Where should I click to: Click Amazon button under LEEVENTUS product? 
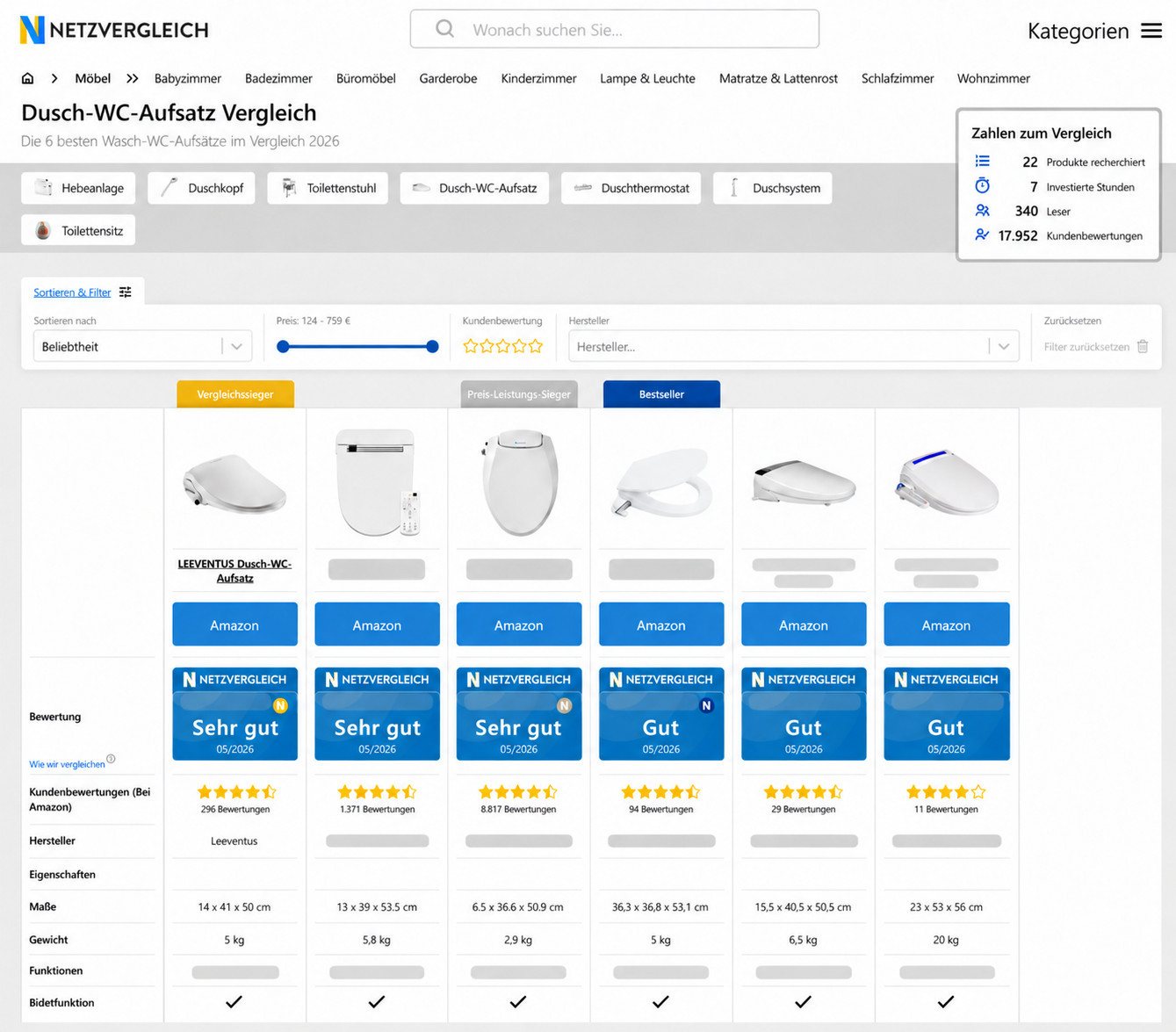click(234, 624)
